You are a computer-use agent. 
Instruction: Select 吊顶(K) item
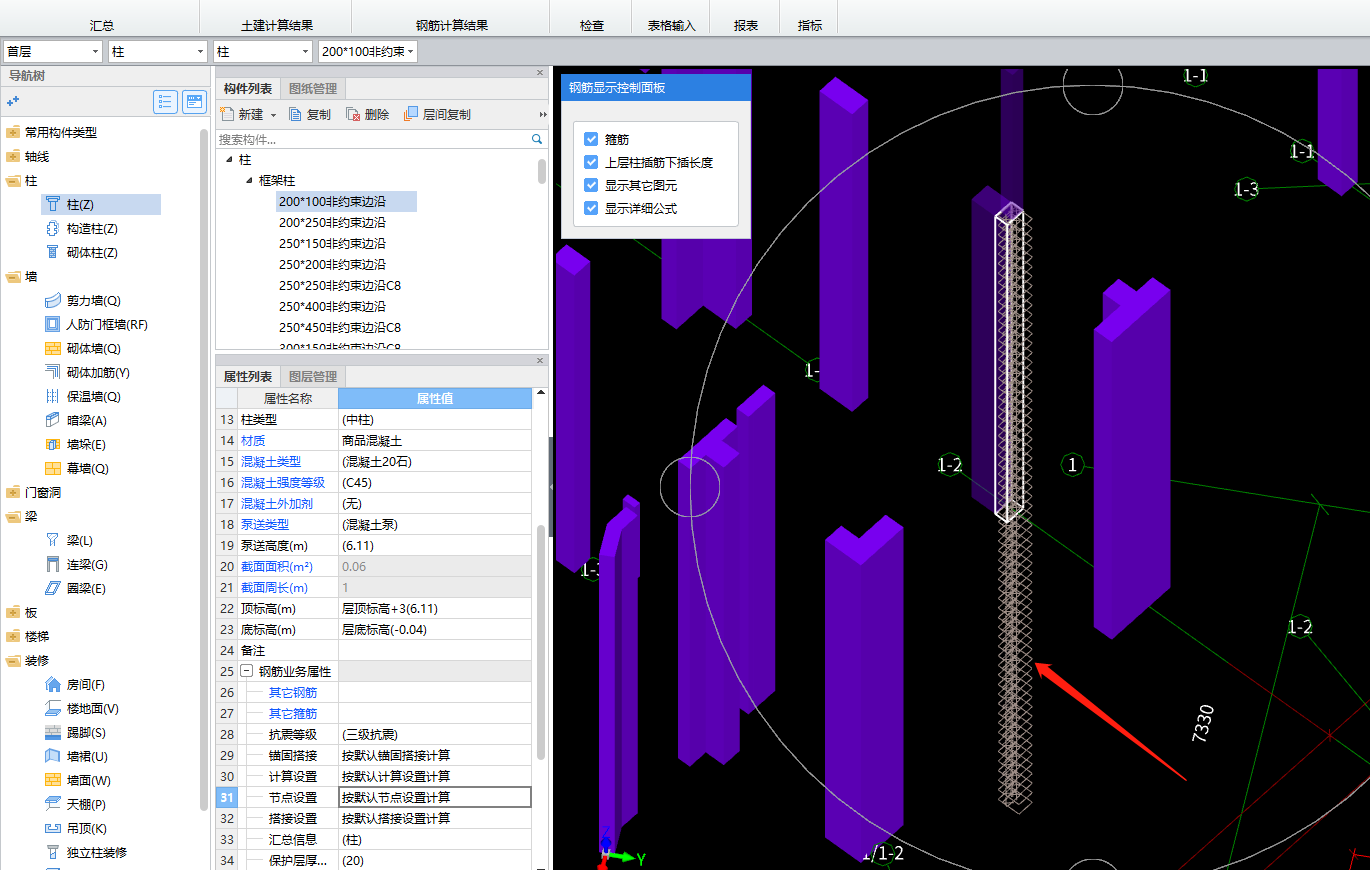pos(87,829)
